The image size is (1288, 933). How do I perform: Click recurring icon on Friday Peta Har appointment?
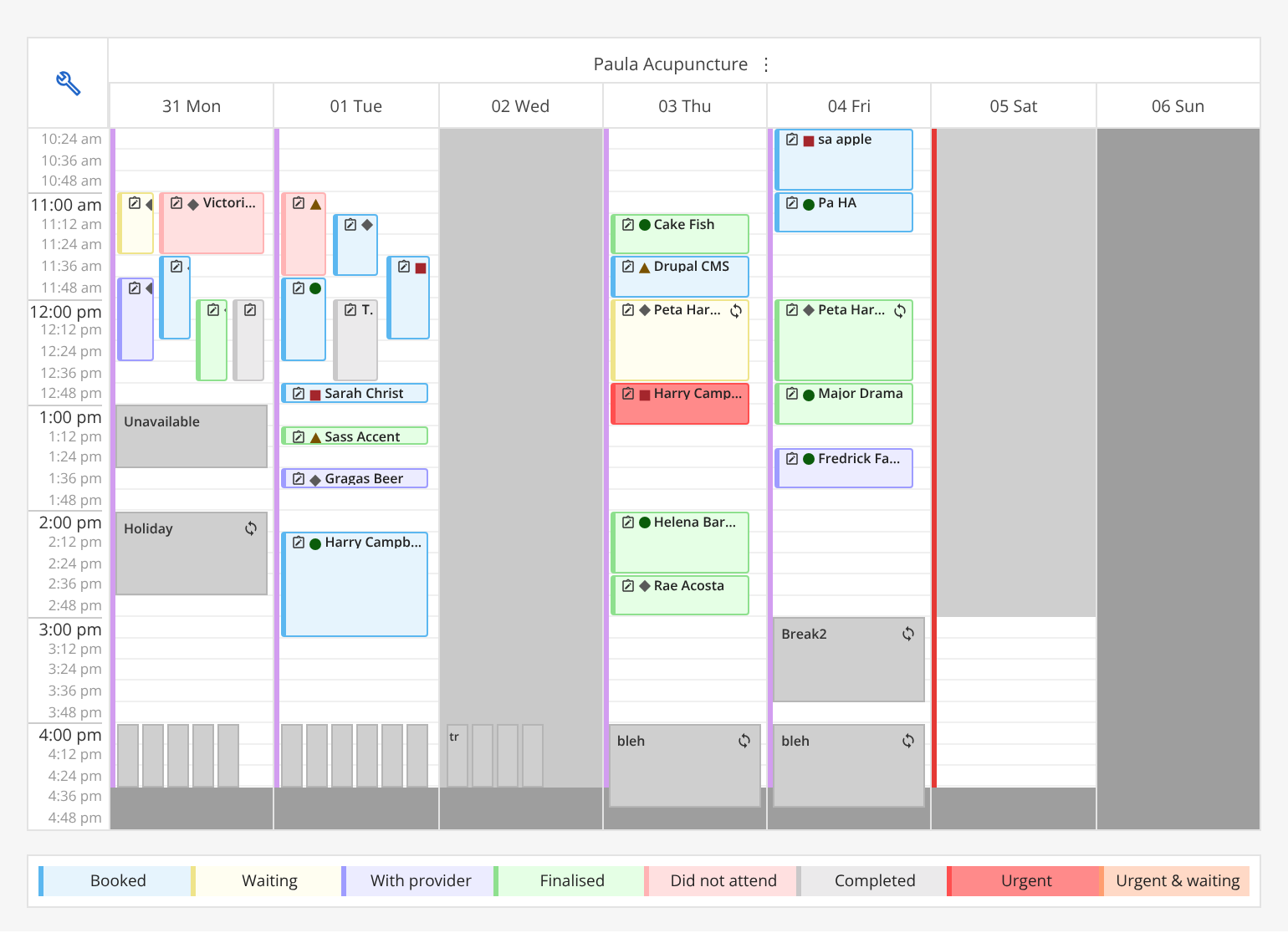900,311
